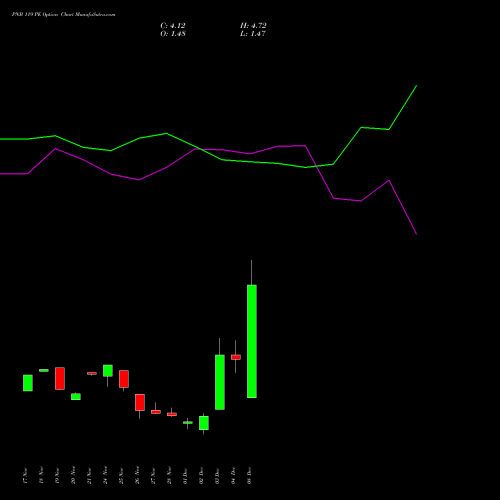Click the red candlestick for 19 Nov
Screen dimensions: 500x500
[x=60, y=378]
